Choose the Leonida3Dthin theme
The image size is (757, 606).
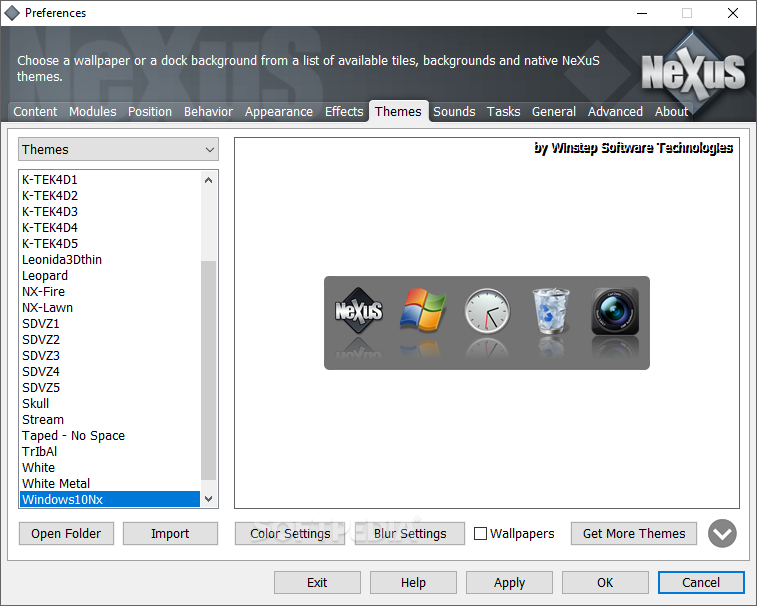pos(110,260)
